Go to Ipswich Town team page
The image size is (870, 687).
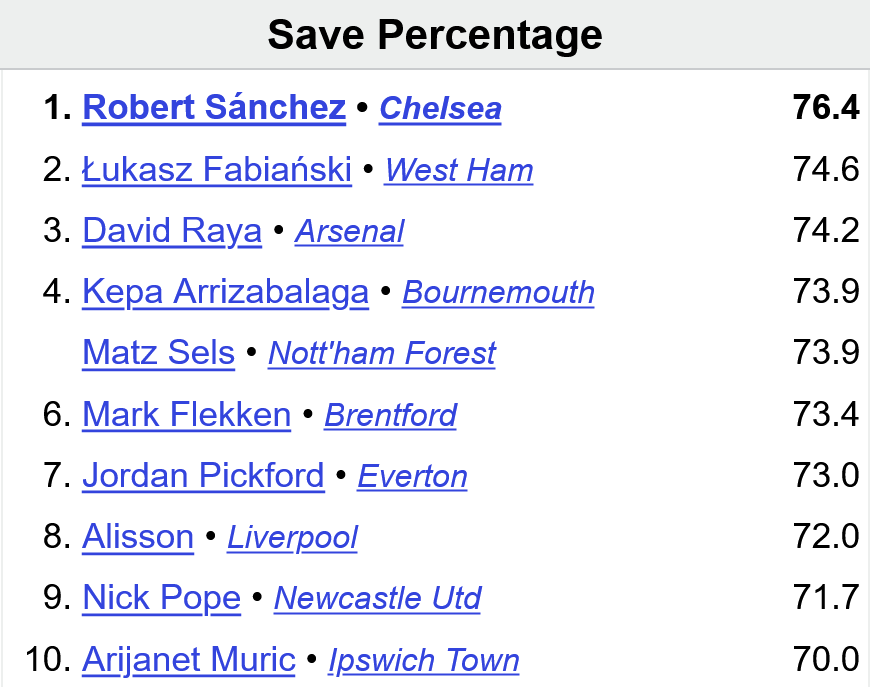(x=424, y=660)
